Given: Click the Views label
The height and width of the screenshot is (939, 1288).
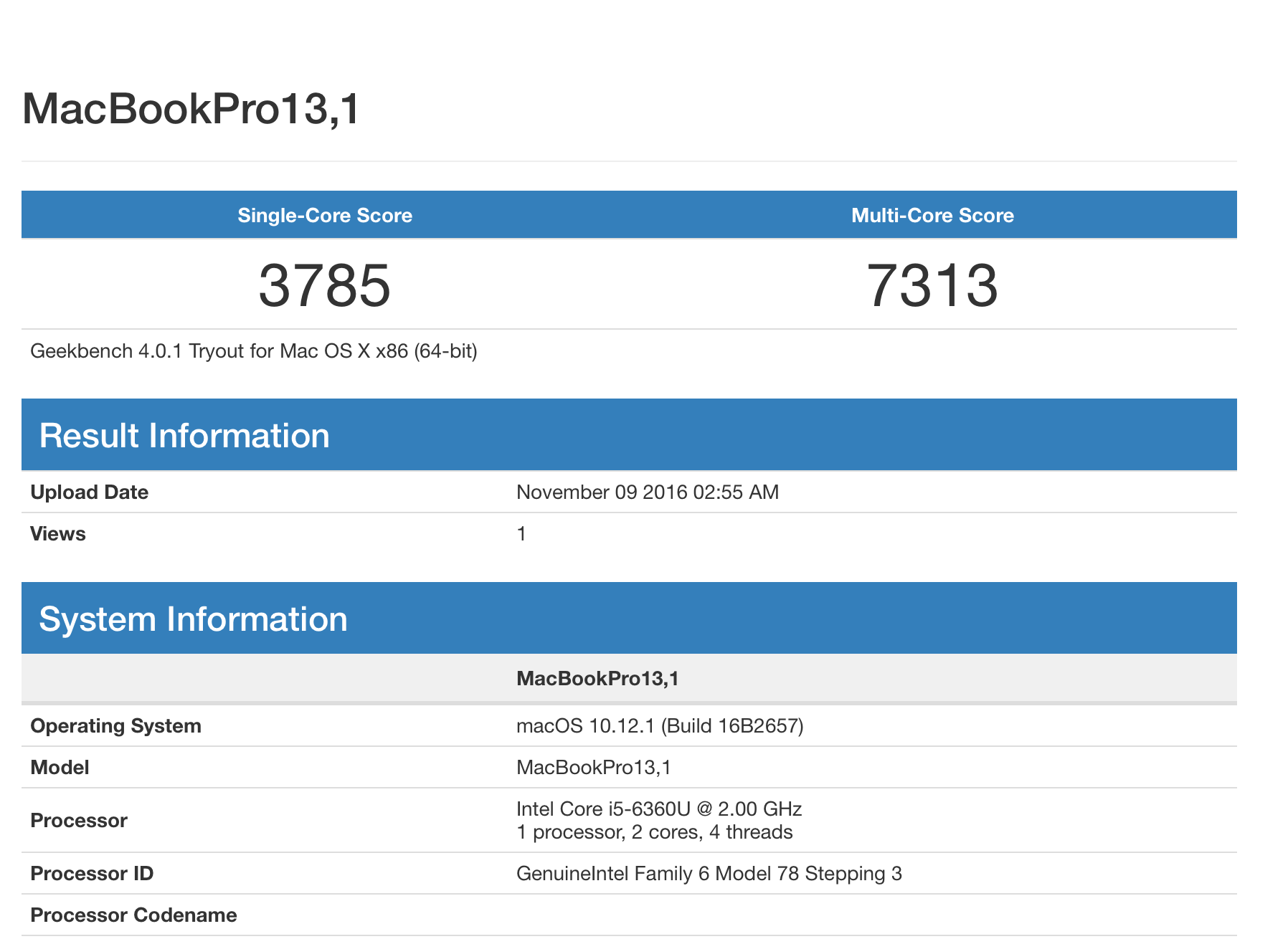Looking at the screenshot, I should click(x=58, y=534).
